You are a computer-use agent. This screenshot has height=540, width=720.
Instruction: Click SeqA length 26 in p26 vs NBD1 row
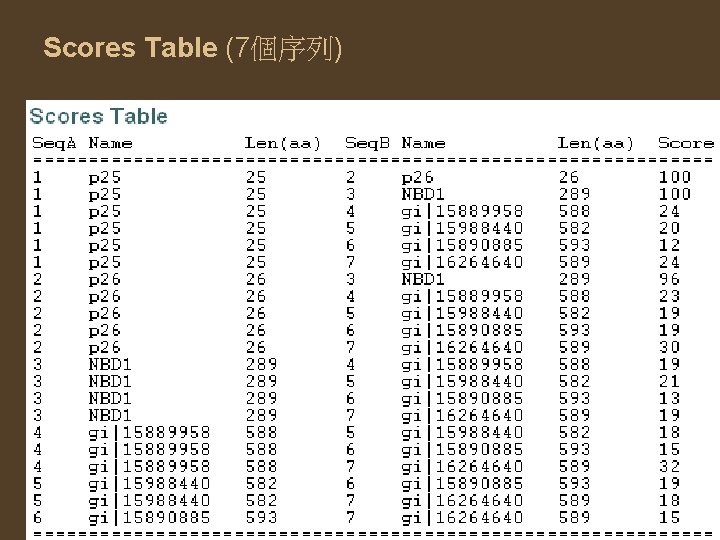click(256, 279)
